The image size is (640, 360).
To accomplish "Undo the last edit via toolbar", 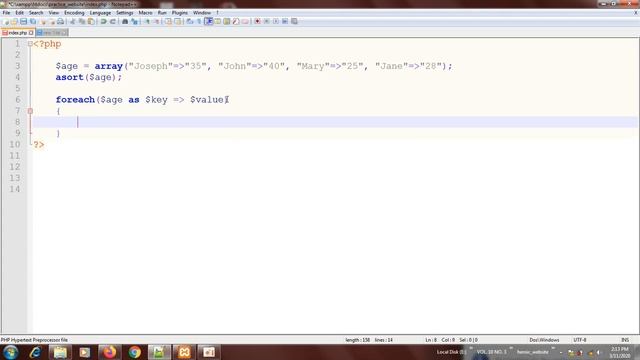I will coord(103,21).
